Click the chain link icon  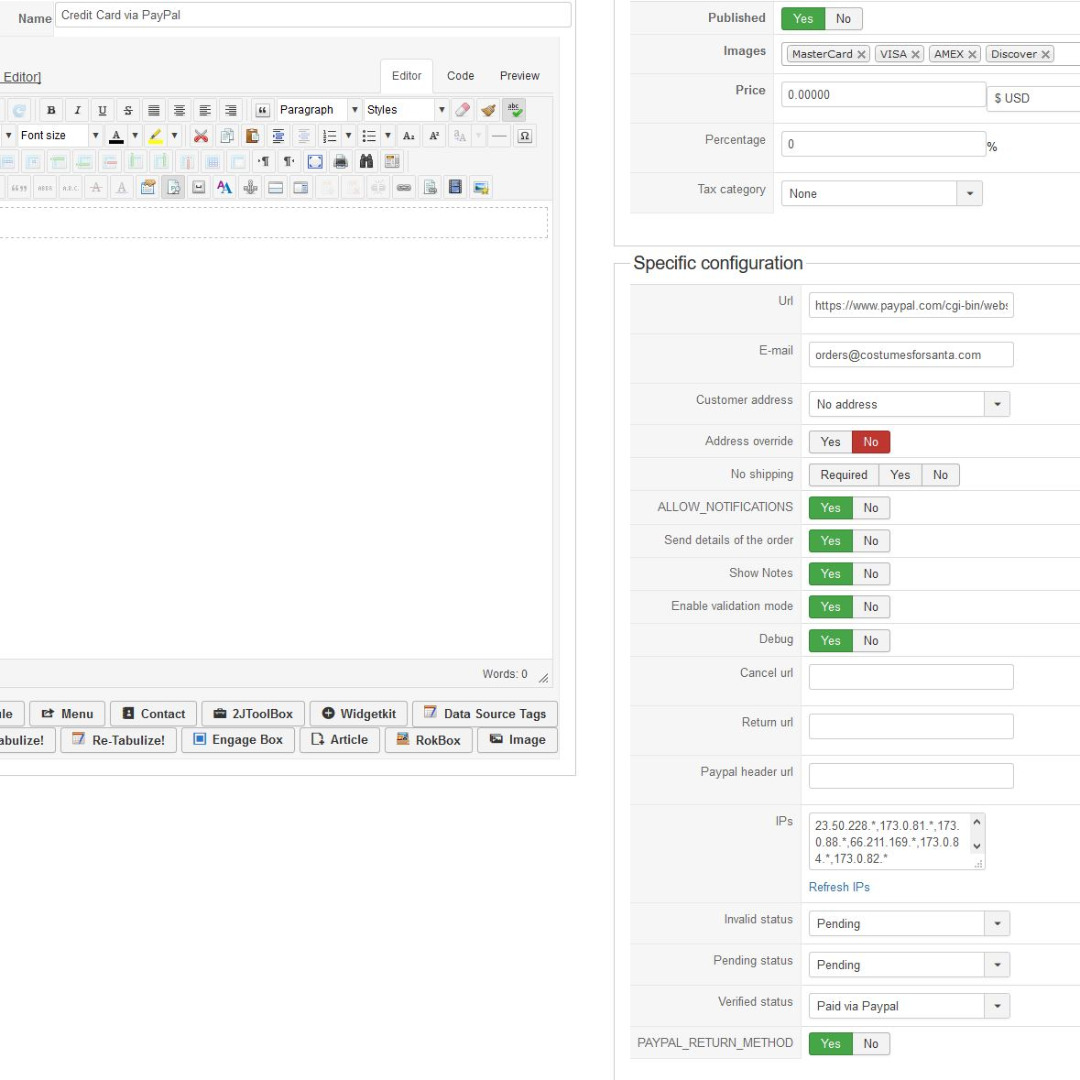(404, 187)
